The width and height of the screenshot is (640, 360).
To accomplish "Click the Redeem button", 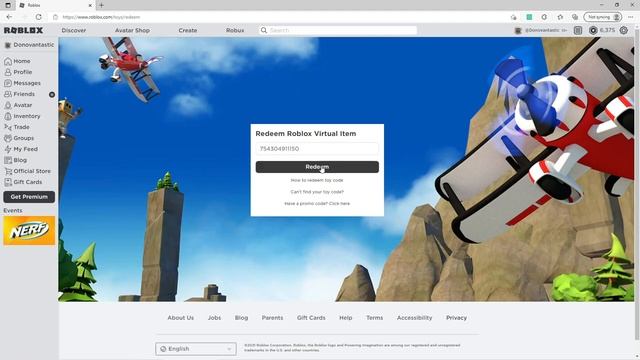I will point(317,167).
